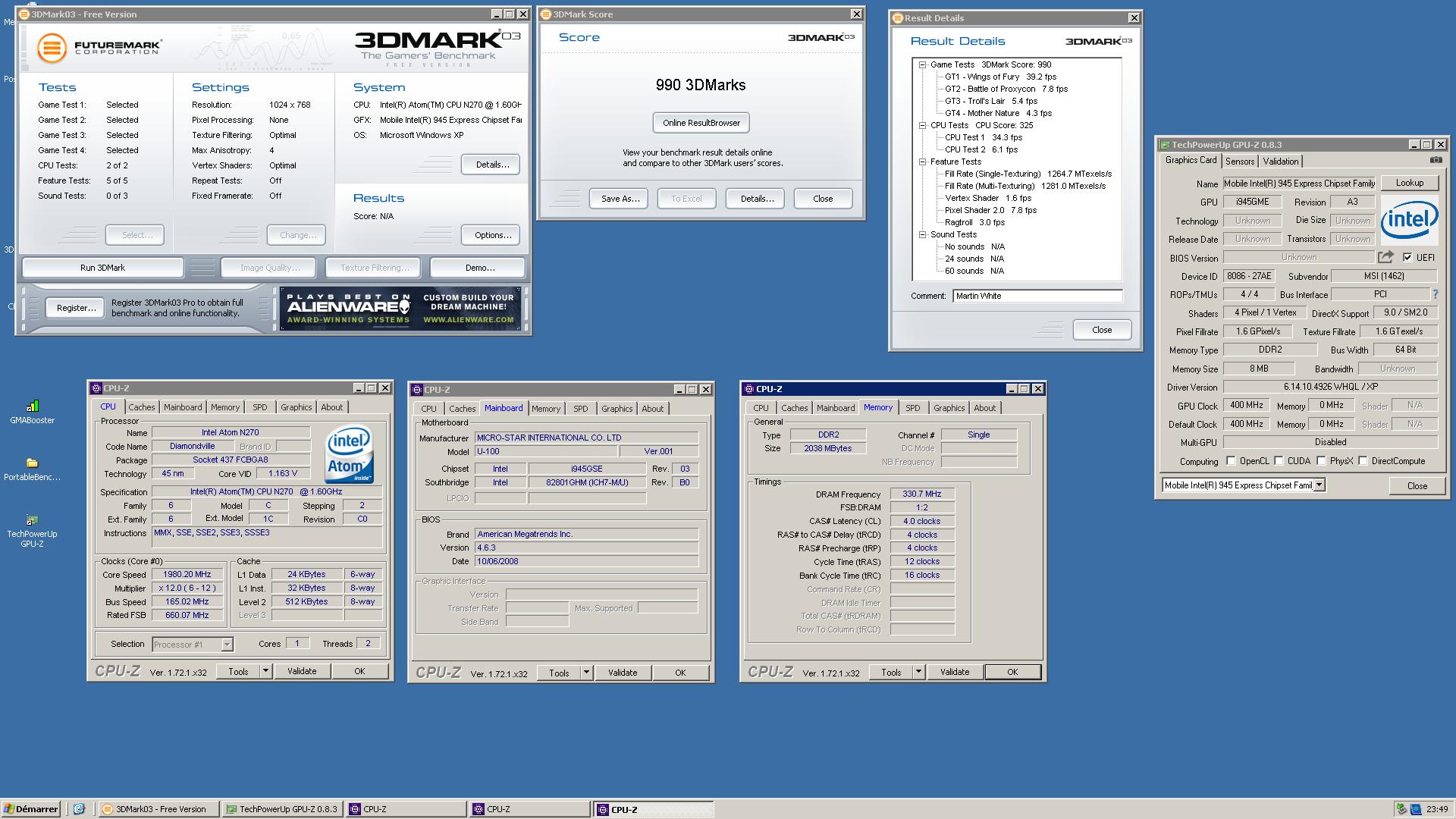Switch to 3DMark03 taskbar button
The width and height of the screenshot is (1456, 819).
click(x=159, y=809)
